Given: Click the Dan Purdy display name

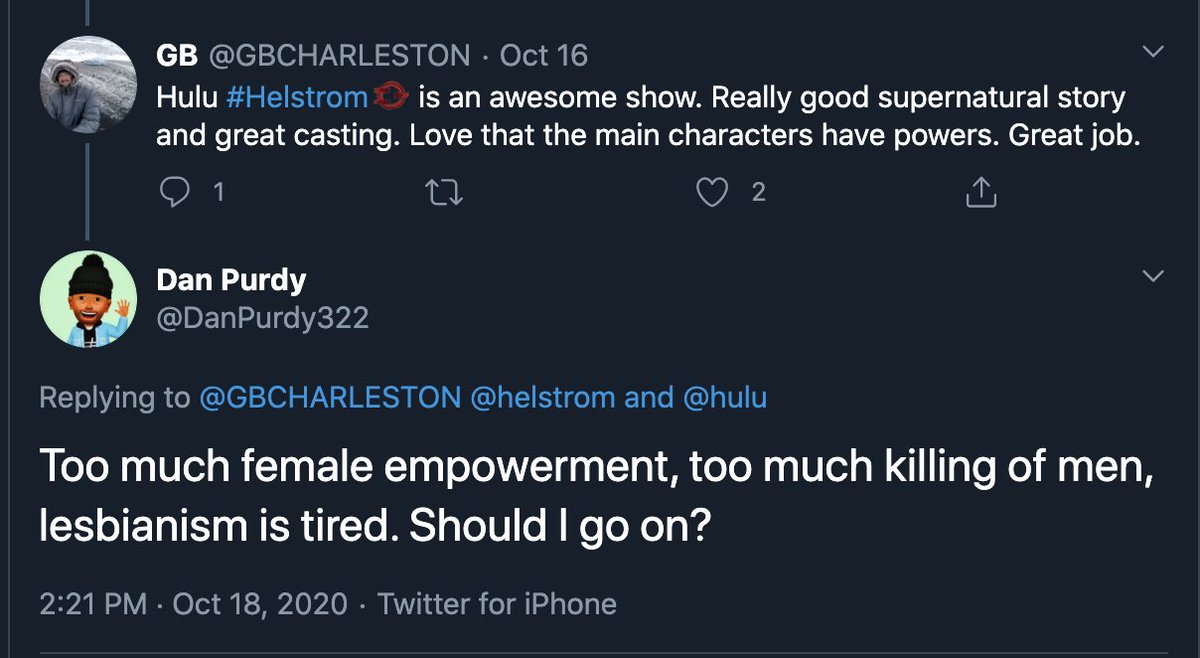Looking at the screenshot, I should [231, 281].
